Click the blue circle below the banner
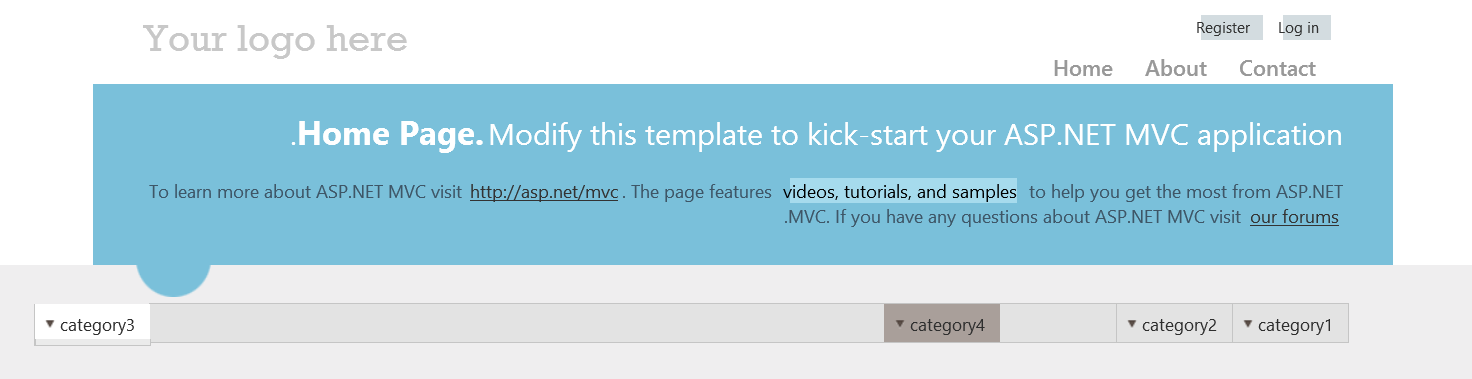Screen dimensions: 1472x379 pos(173,280)
